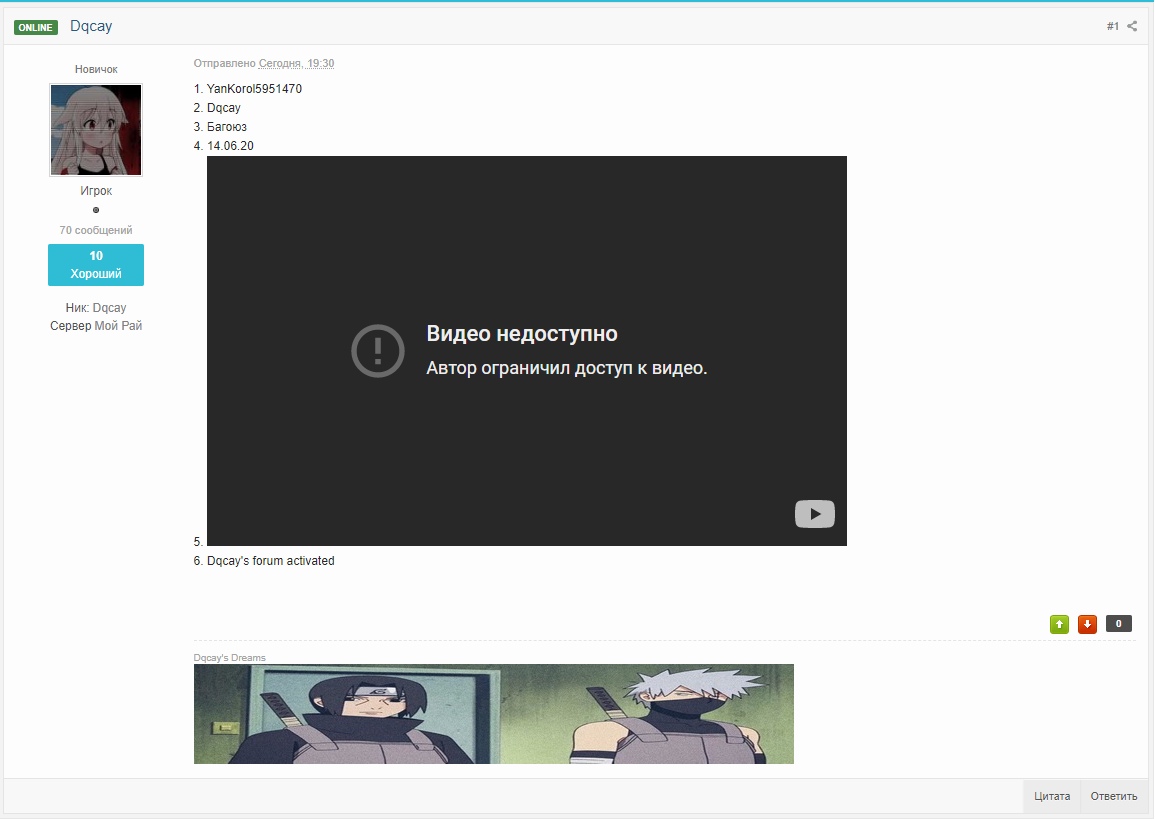Screen dimensions: 1155x819
Task: Select the date 14.06.20
Action: coord(230,146)
